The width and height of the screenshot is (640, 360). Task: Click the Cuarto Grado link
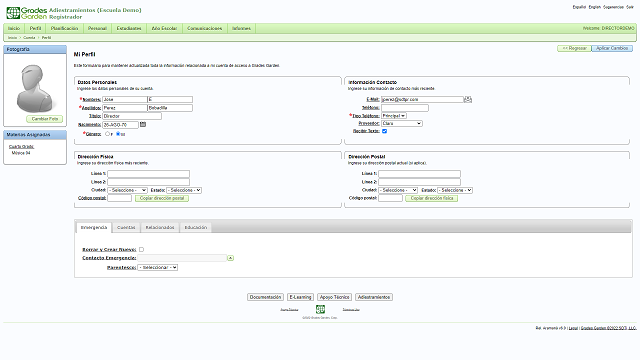click(x=21, y=147)
